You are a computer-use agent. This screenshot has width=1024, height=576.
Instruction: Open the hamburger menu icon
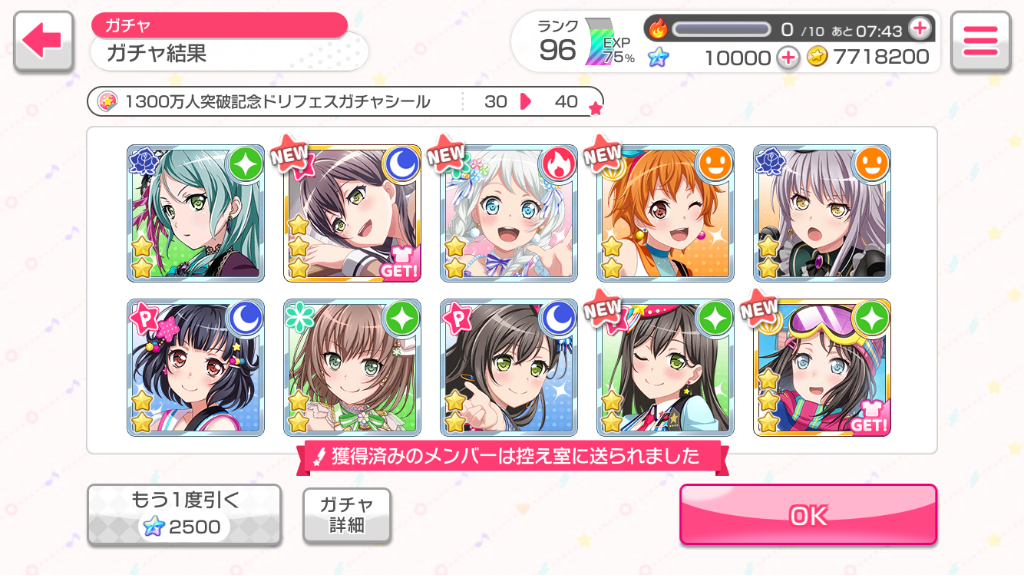980,40
